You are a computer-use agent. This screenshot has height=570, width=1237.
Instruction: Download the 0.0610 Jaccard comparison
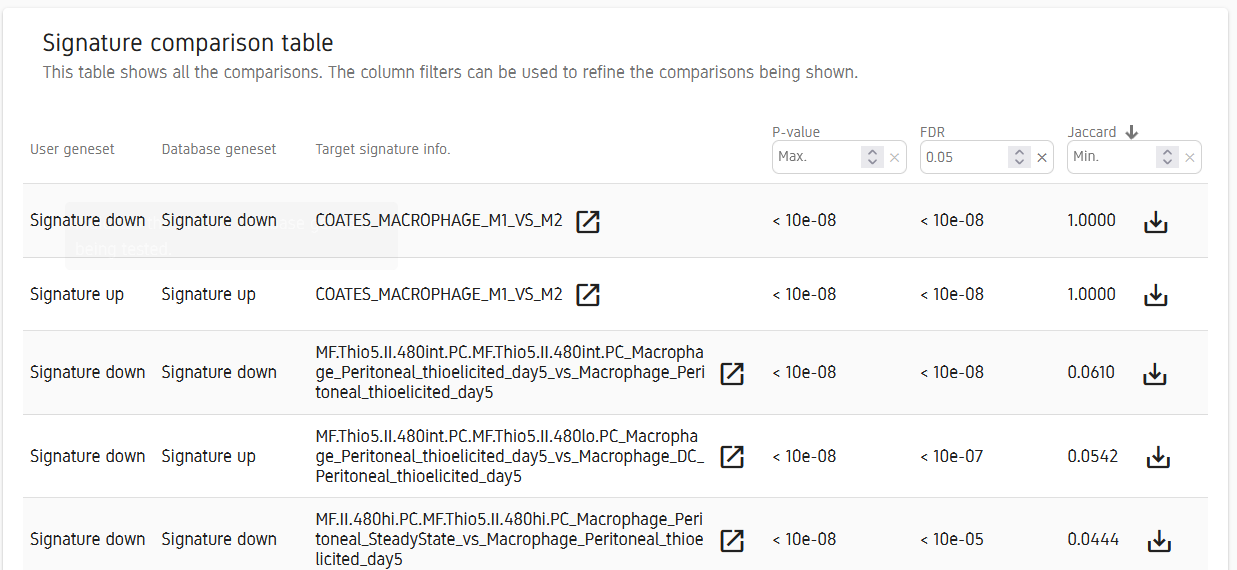pos(1156,373)
